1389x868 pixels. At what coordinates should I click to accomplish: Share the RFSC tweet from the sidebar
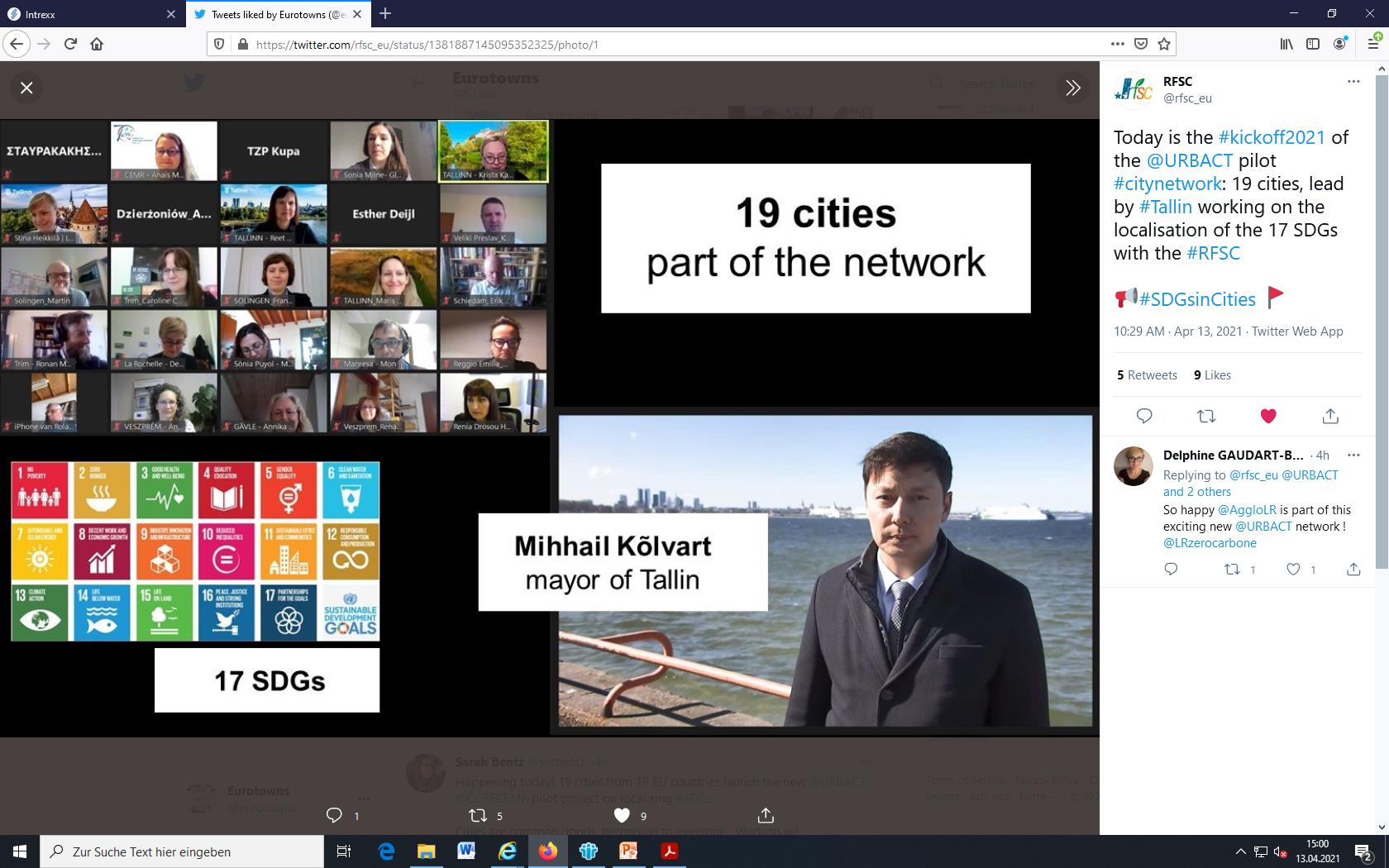pos(1329,416)
